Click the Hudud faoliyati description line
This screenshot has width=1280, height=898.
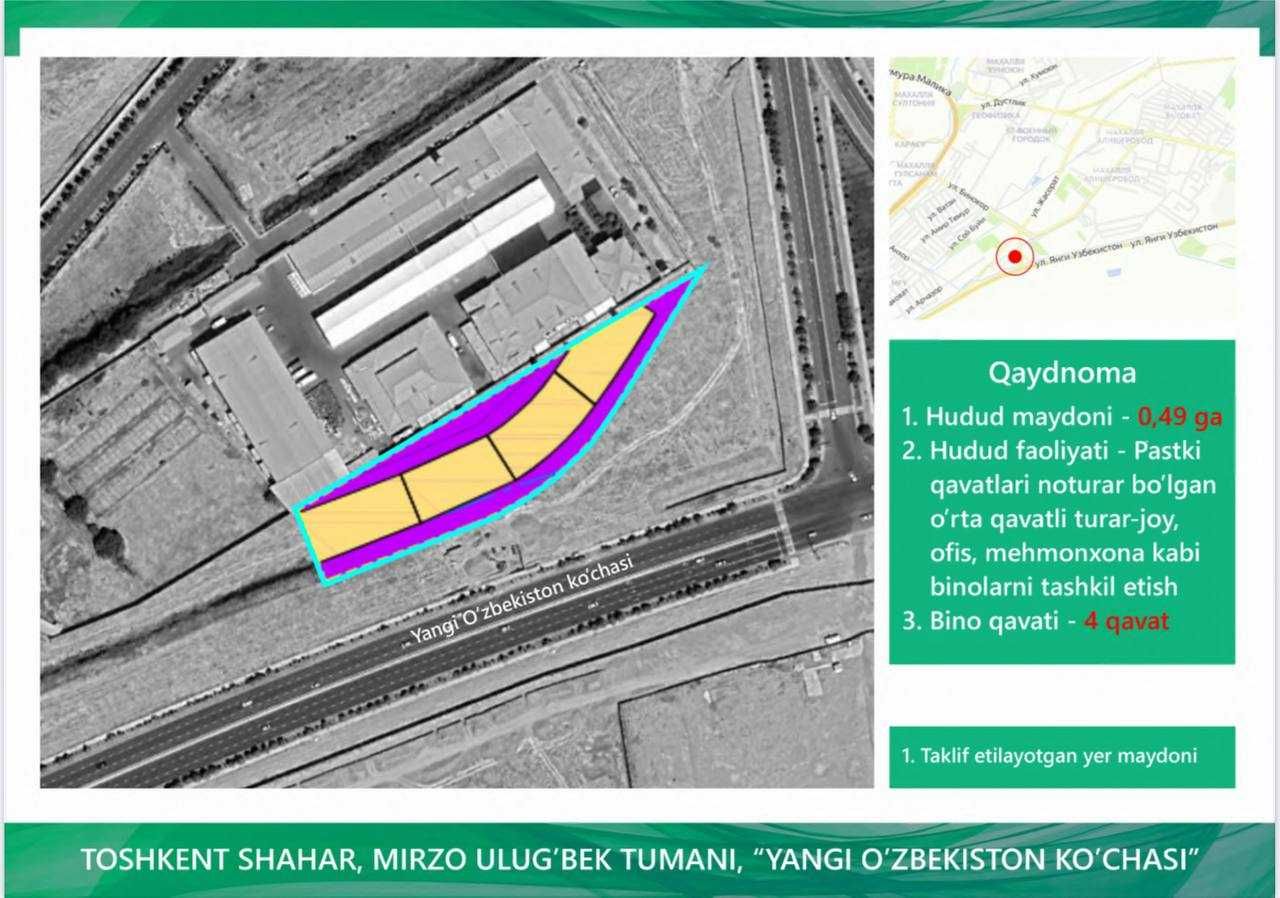(x=1060, y=450)
